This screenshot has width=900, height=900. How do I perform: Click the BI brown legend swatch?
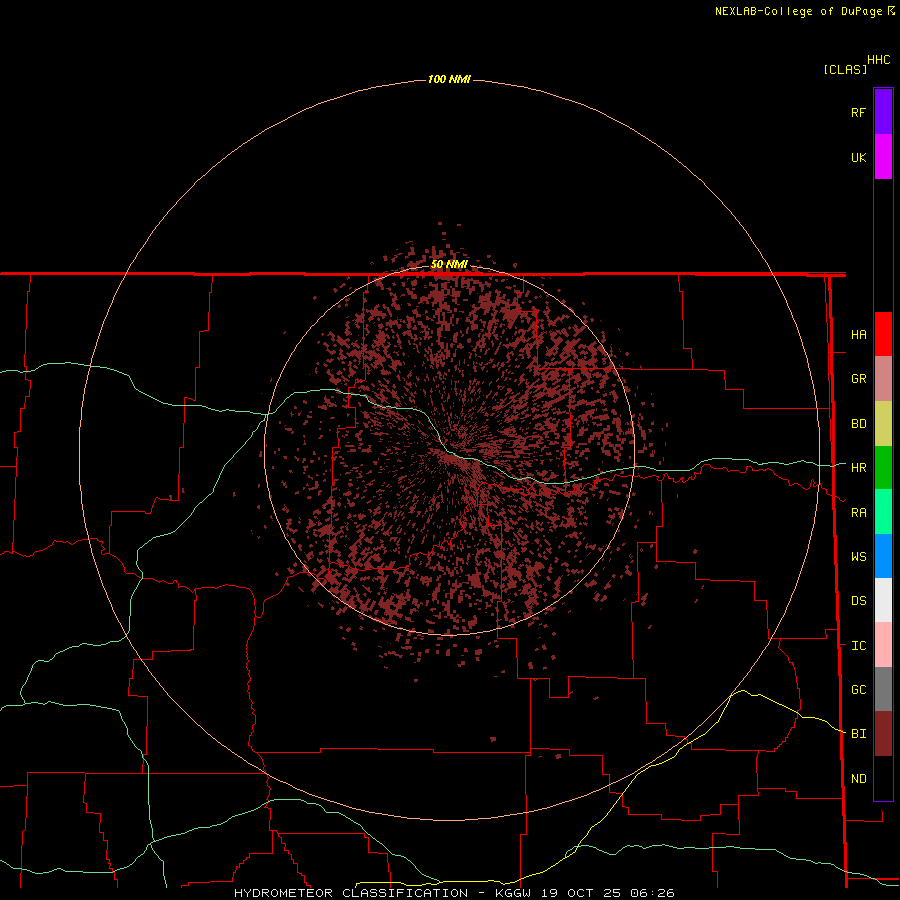tap(883, 734)
